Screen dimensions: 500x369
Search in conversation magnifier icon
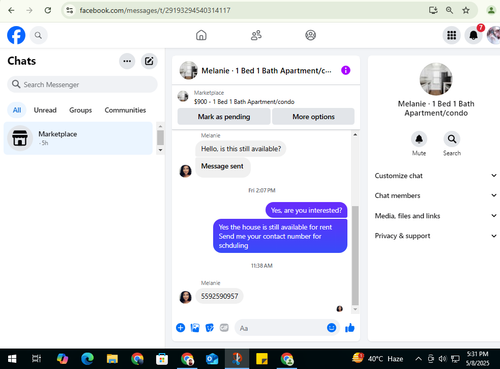tap(452, 139)
